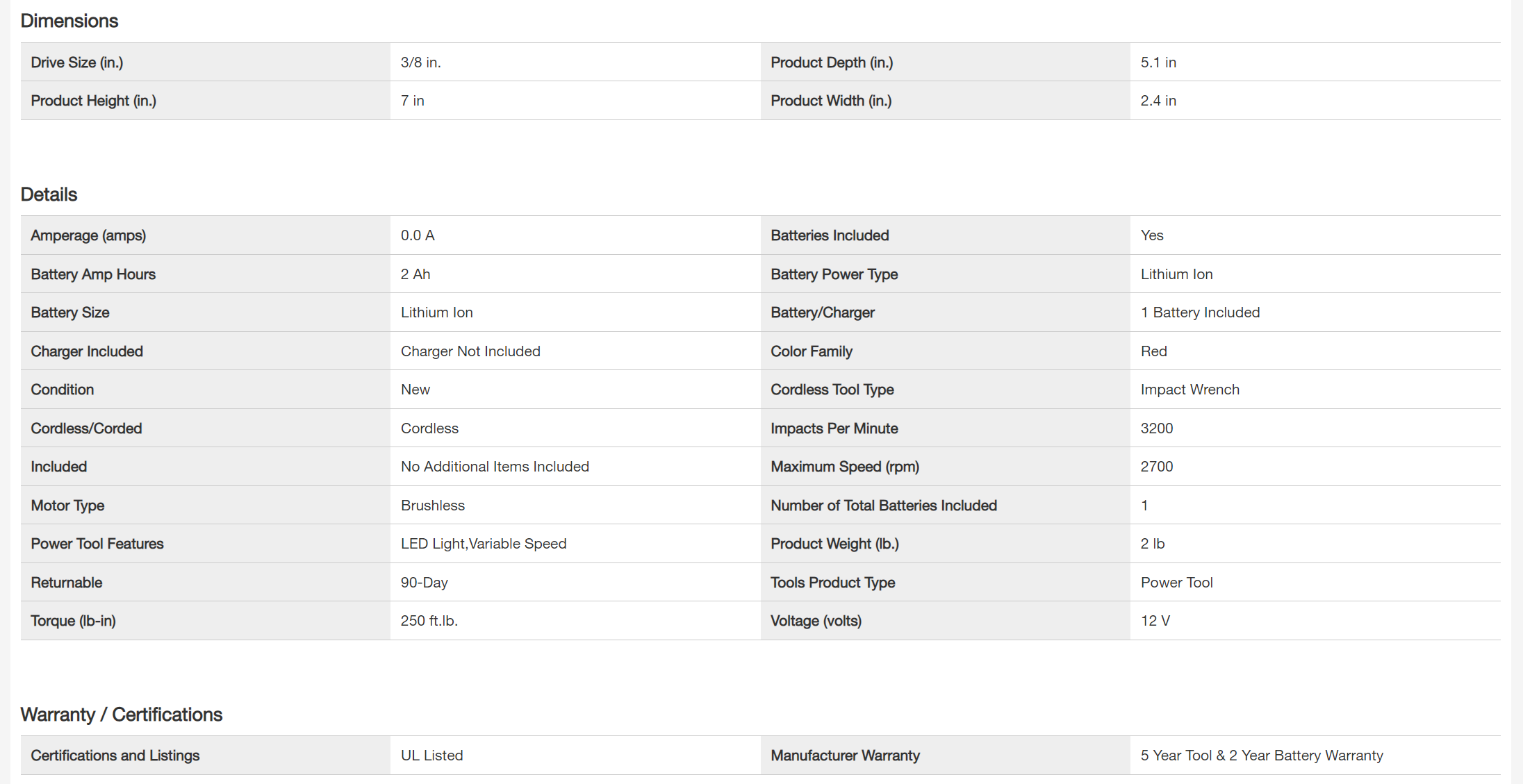Click the Drive Size (in.) label
Image resolution: width=1523 pixels, height=784 pixels.
click(77, 62)
